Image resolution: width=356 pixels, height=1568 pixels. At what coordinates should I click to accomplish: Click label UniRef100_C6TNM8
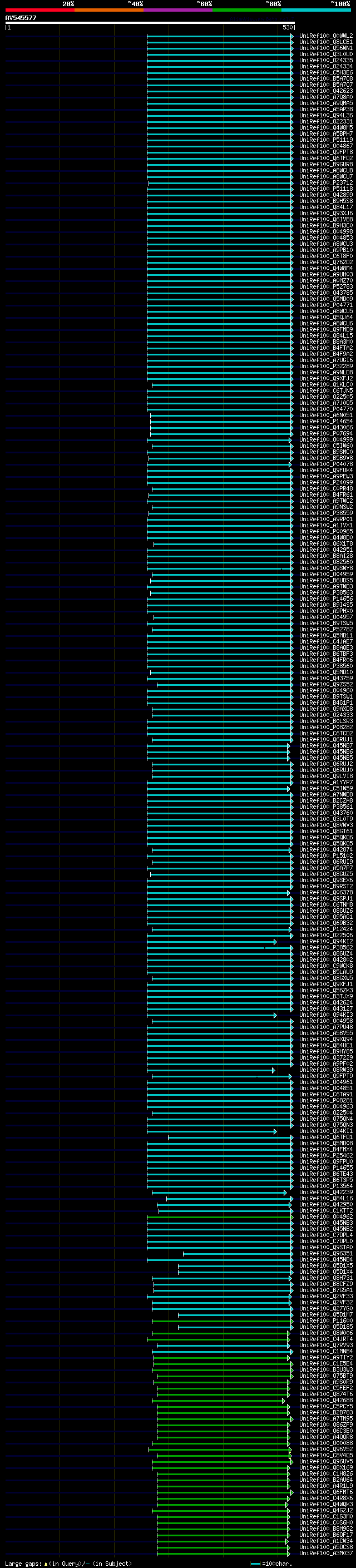326,904
